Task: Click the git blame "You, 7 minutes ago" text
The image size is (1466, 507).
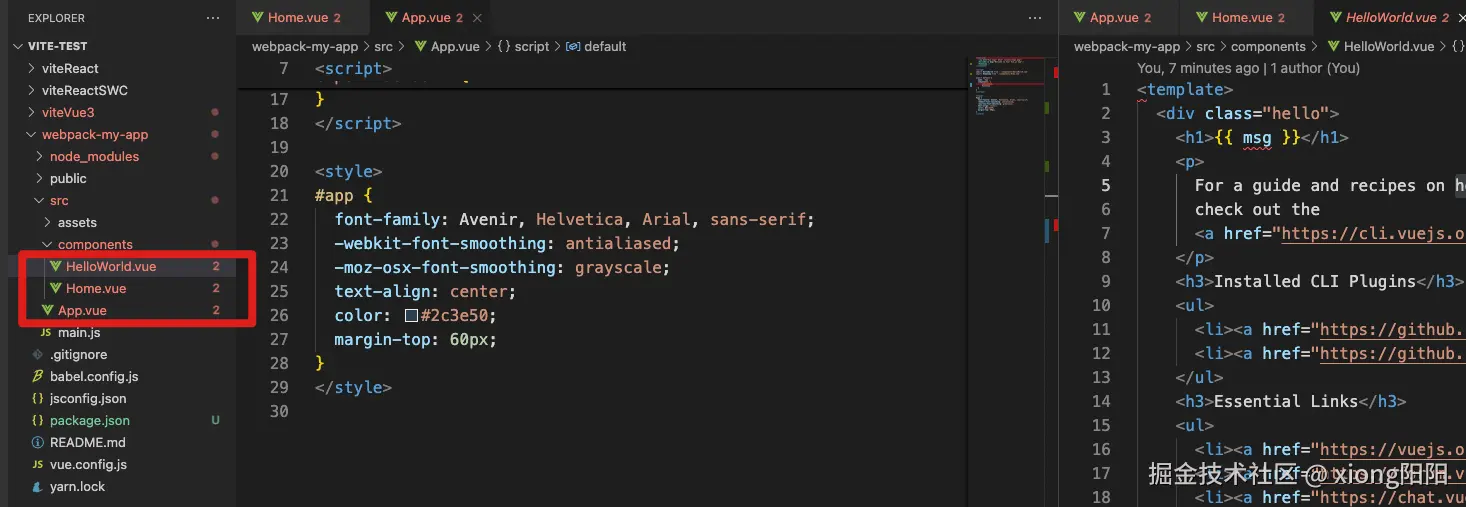Action: coord(1198,69)
